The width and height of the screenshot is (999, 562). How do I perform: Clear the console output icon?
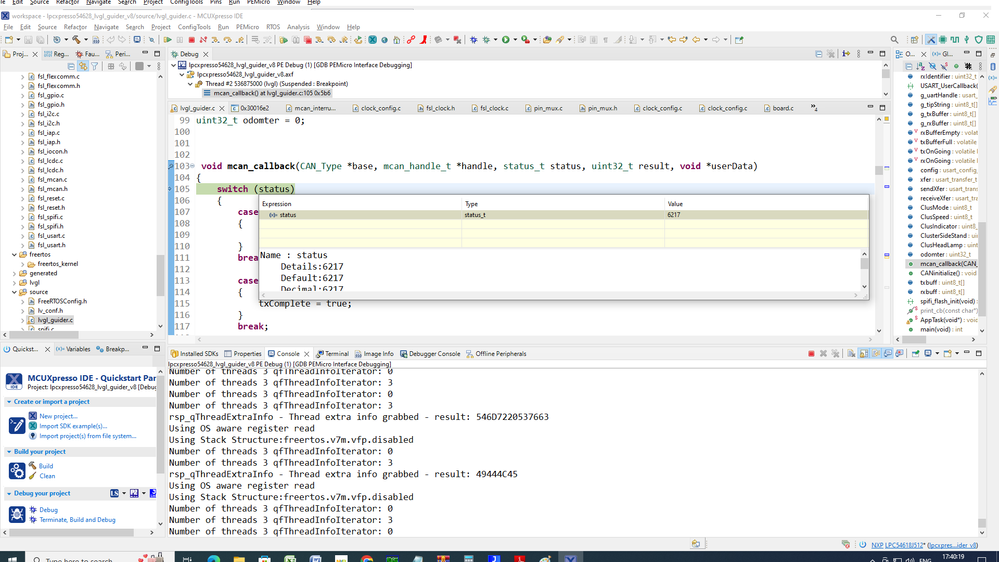851,354
